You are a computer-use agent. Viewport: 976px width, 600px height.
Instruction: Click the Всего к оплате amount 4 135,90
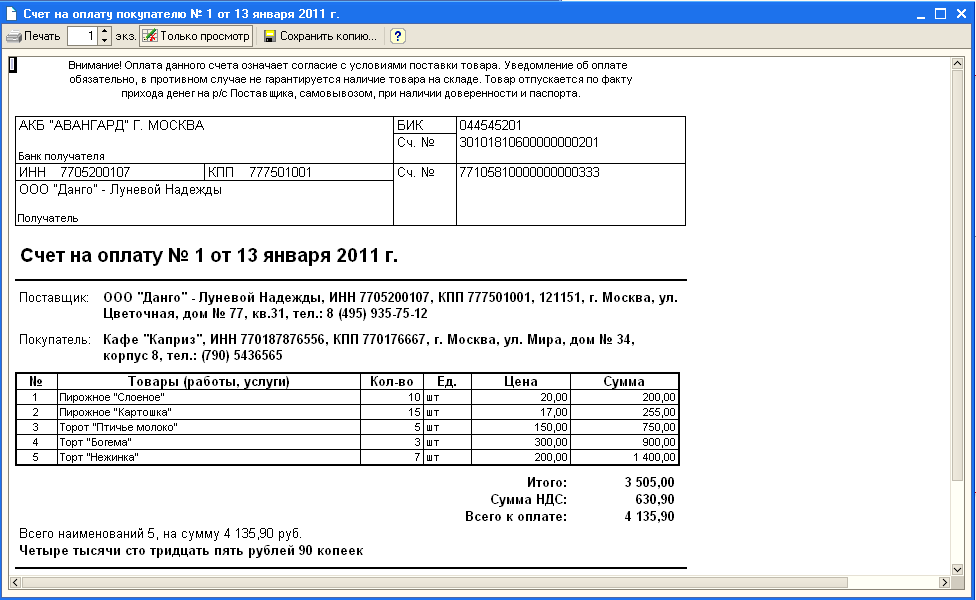point(649,517)
